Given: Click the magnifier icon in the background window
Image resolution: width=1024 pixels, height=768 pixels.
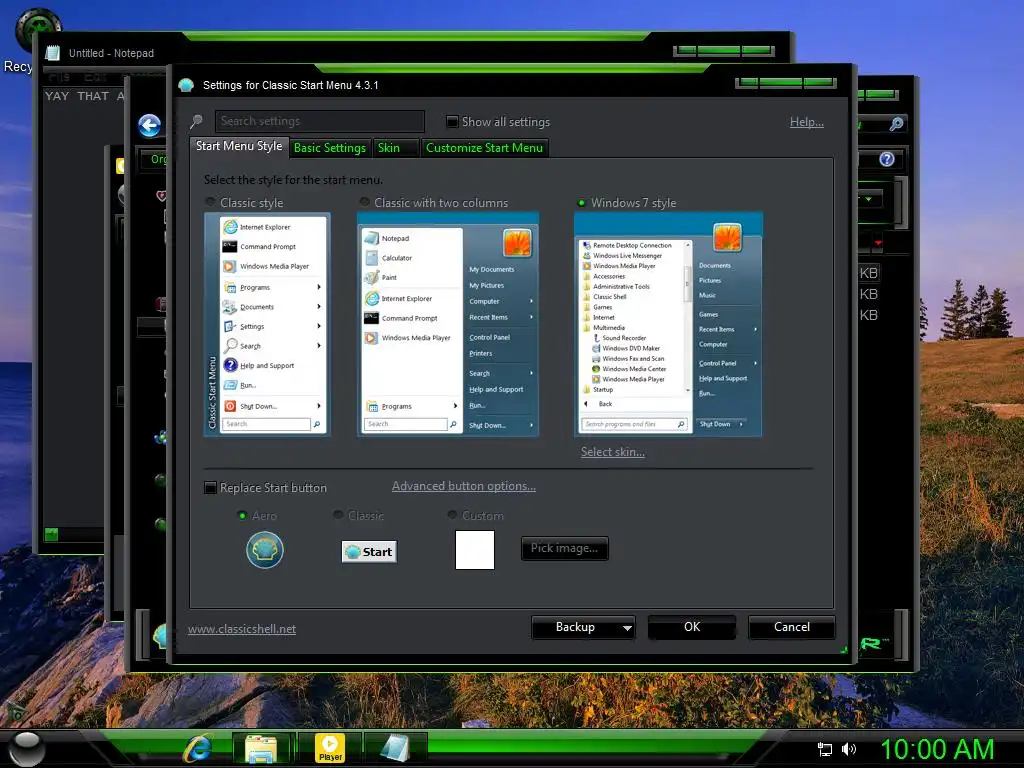Looking at the screenshot, I should click(897, 123).
